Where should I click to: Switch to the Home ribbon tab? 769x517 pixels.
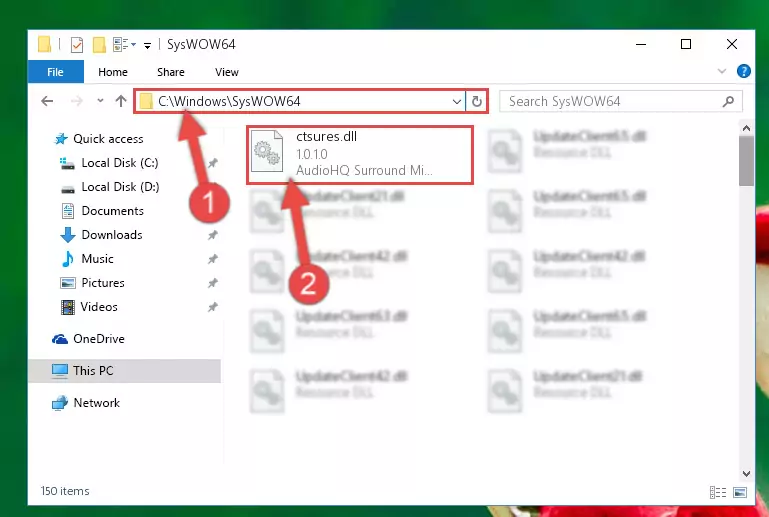coord(113,72)
